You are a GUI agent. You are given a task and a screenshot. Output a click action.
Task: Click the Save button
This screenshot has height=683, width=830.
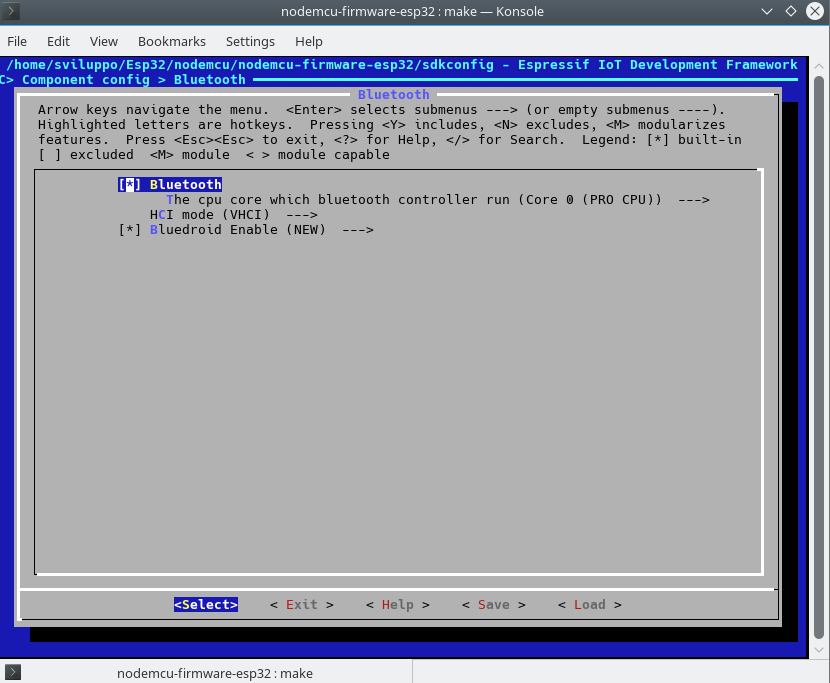[x=493, y=604]
